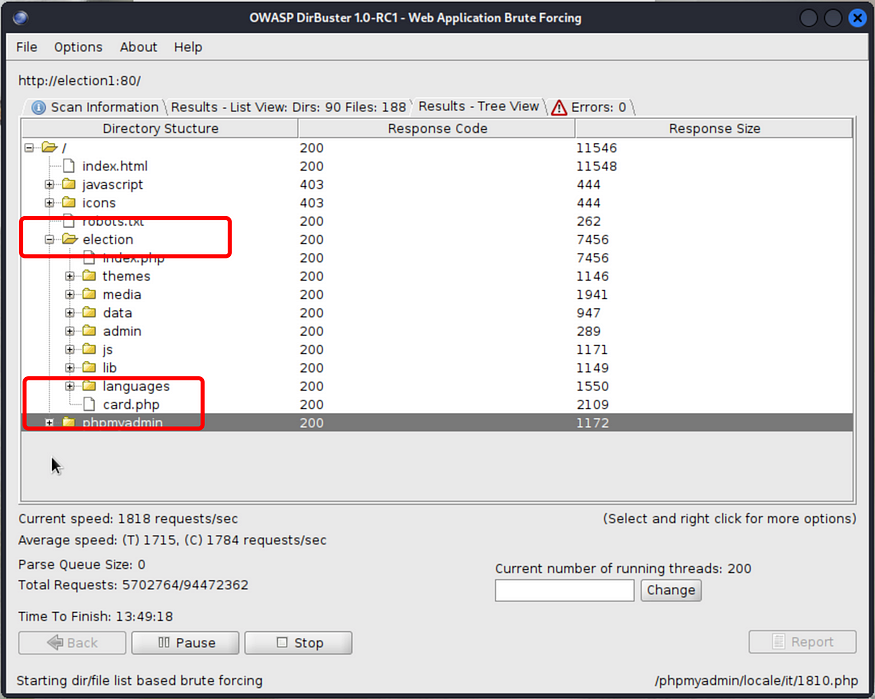Click the data folder icon
The height and width of the screenshot is (699, 875).
click(x=89, y=312)
